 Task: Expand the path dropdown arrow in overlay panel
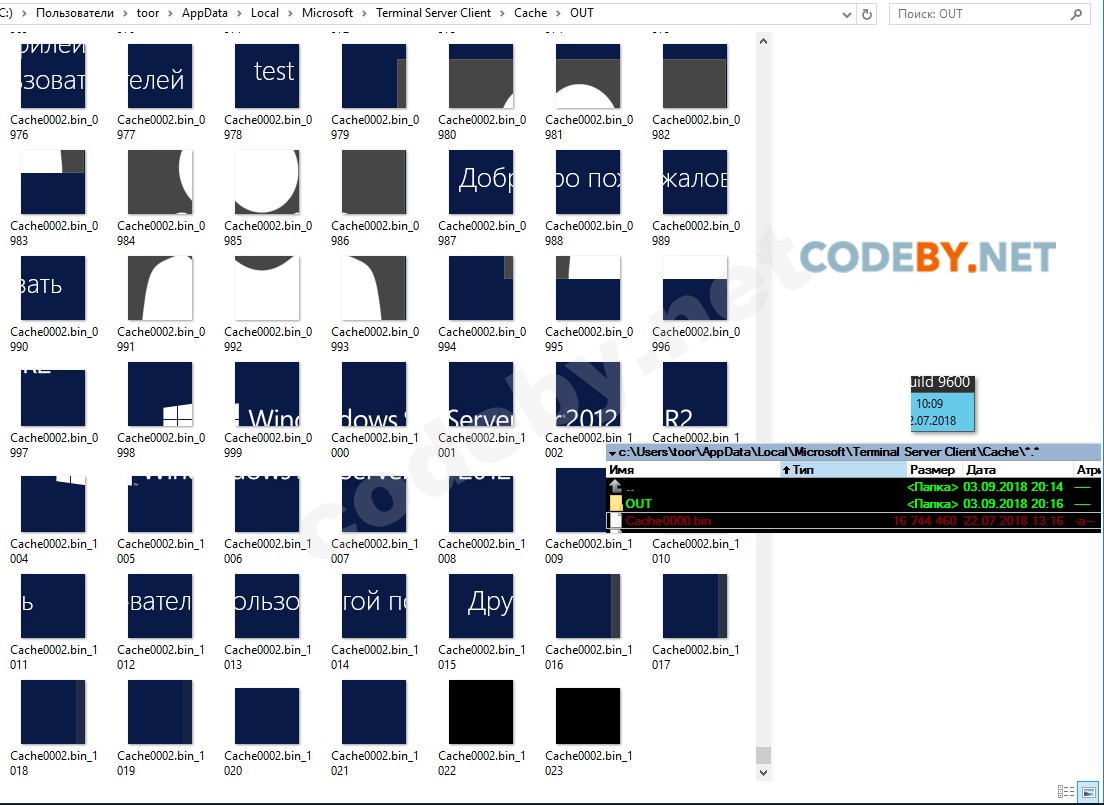coord(612,453)
